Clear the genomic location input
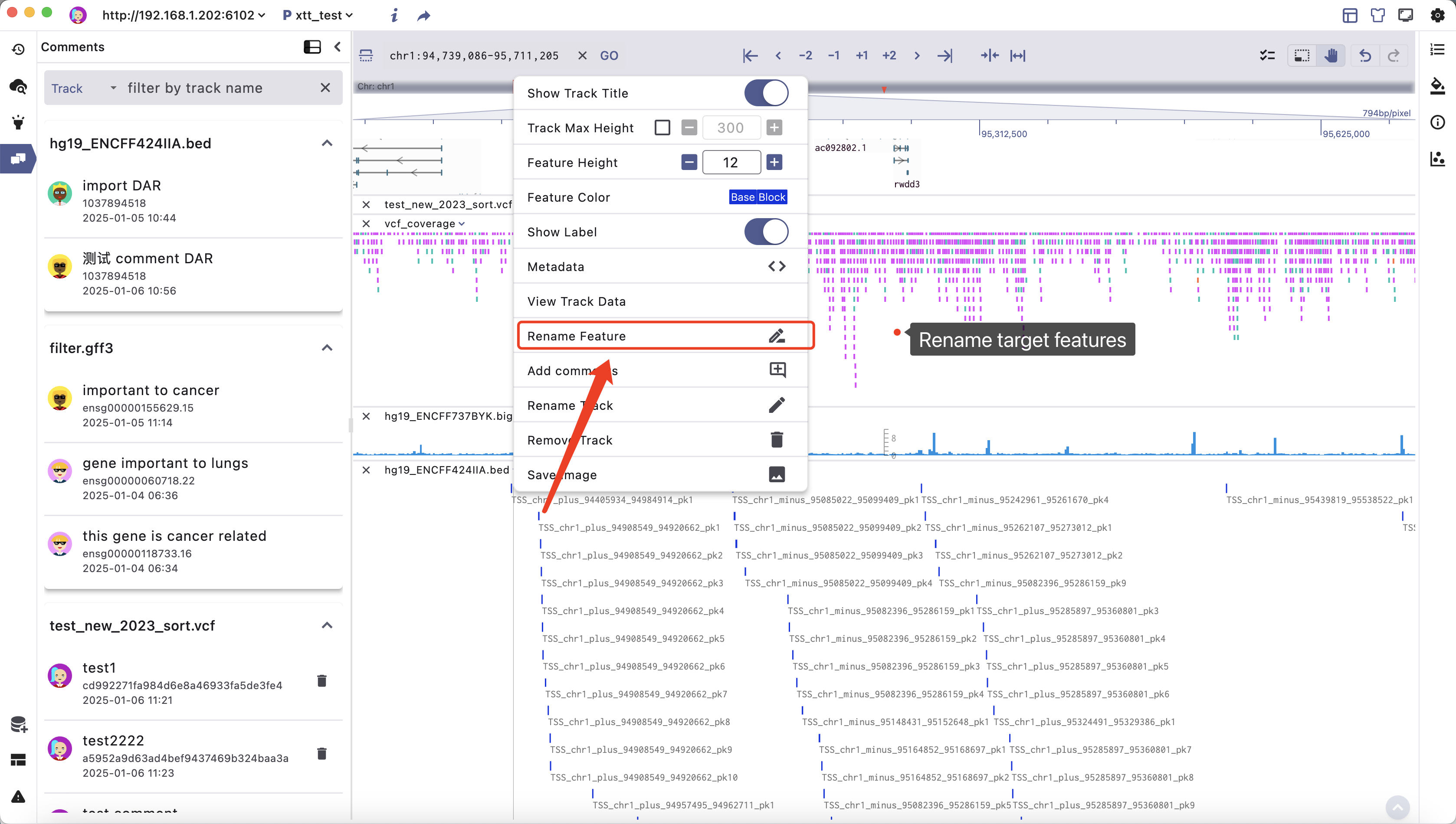1456x824 pixels. click(582, 56)
